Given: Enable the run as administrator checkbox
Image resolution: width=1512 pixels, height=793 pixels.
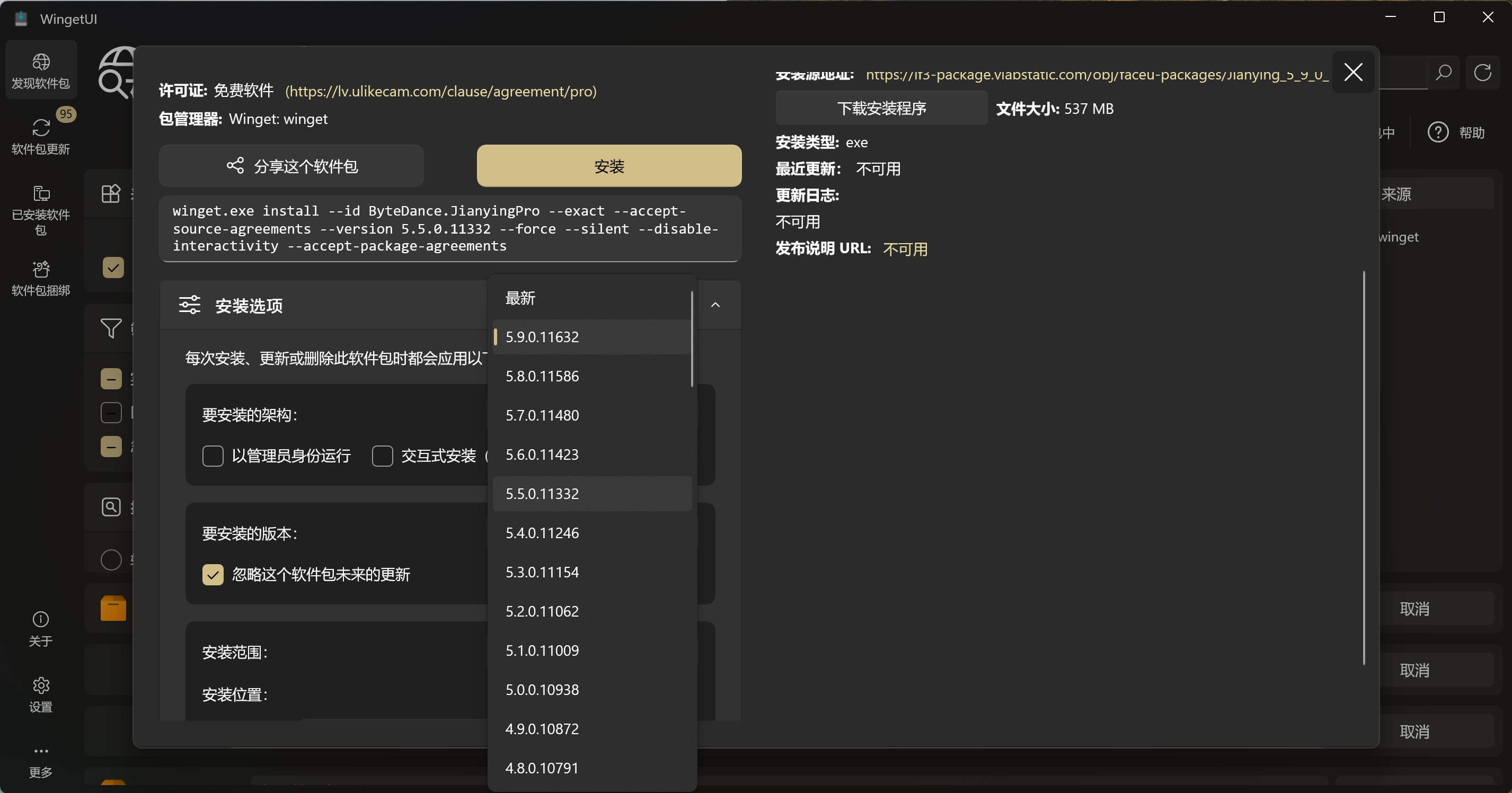Looking at the screenshot, I should click(x=213, y=456).
